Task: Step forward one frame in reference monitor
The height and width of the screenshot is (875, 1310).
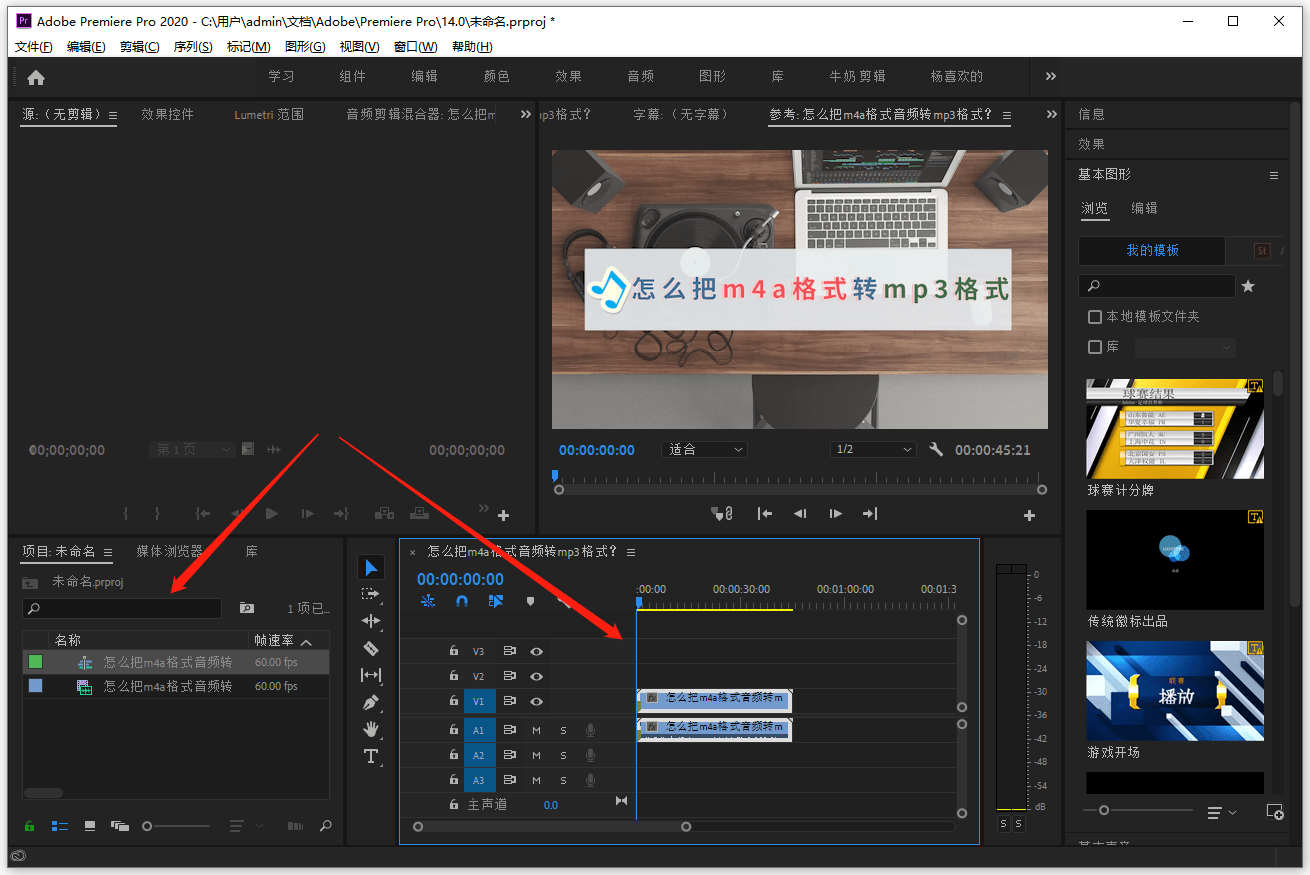Action: 836,514
